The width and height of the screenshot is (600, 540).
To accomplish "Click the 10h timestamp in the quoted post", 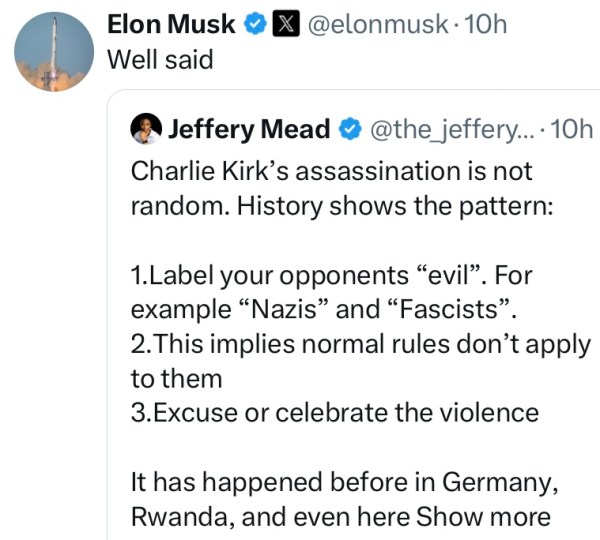I will click(574, 129).
